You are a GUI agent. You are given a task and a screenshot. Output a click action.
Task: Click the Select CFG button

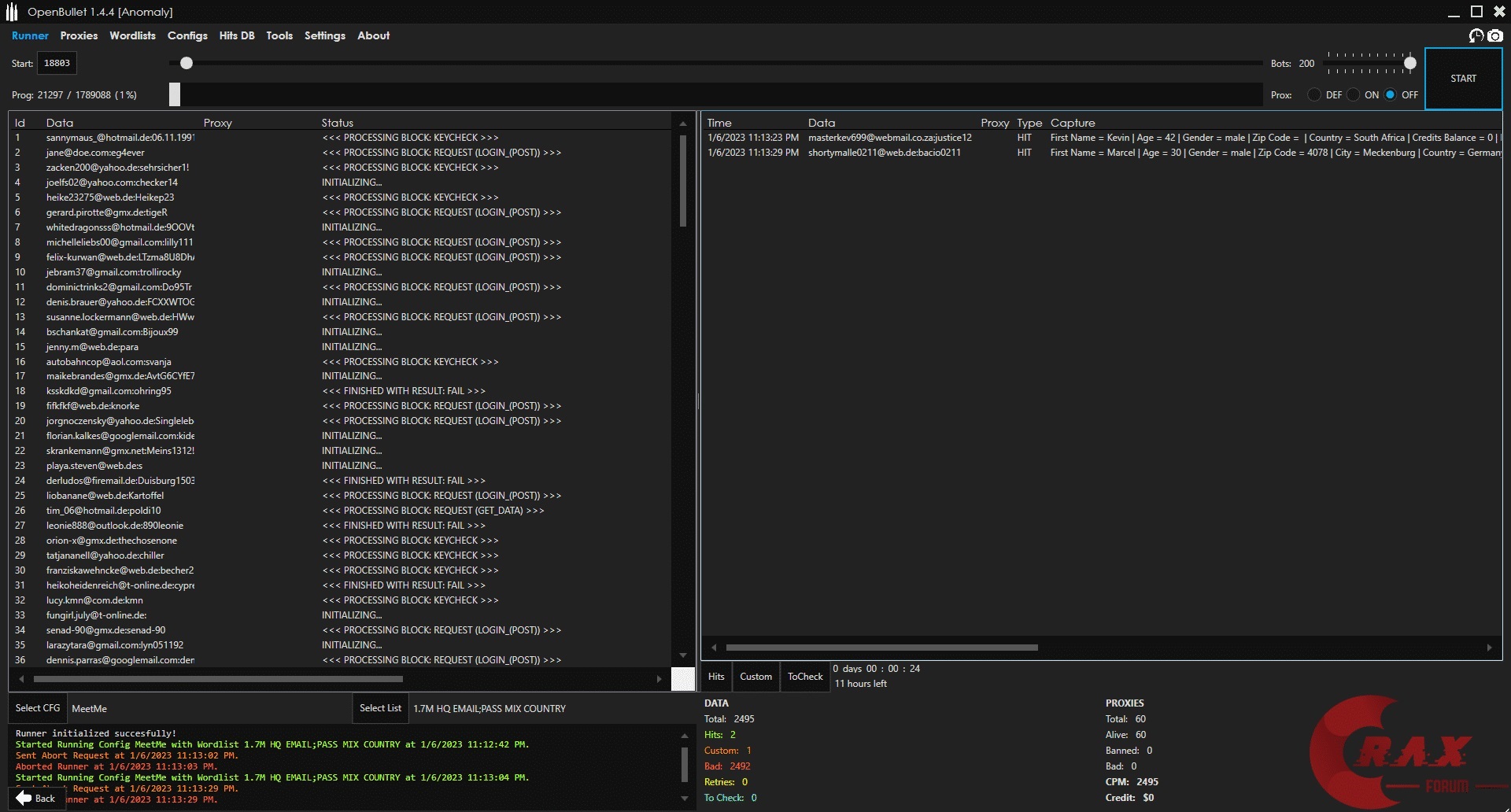38,708
